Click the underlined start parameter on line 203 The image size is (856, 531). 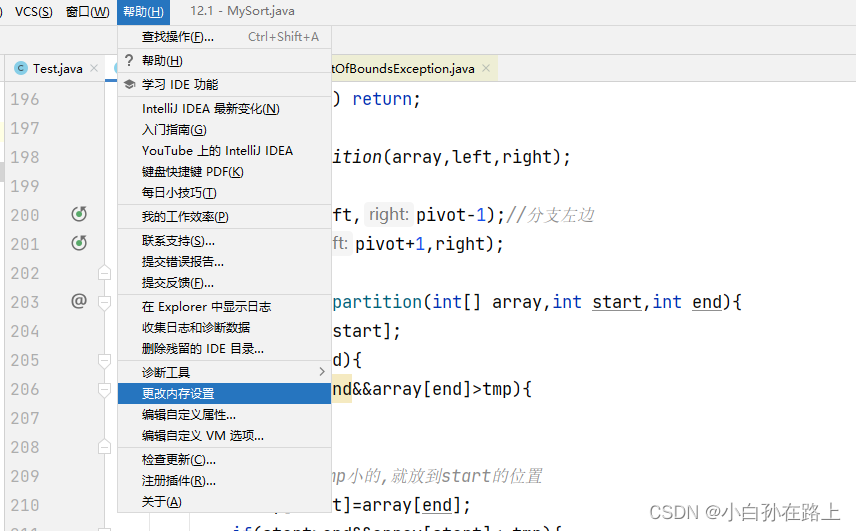(x=617, y=302)
